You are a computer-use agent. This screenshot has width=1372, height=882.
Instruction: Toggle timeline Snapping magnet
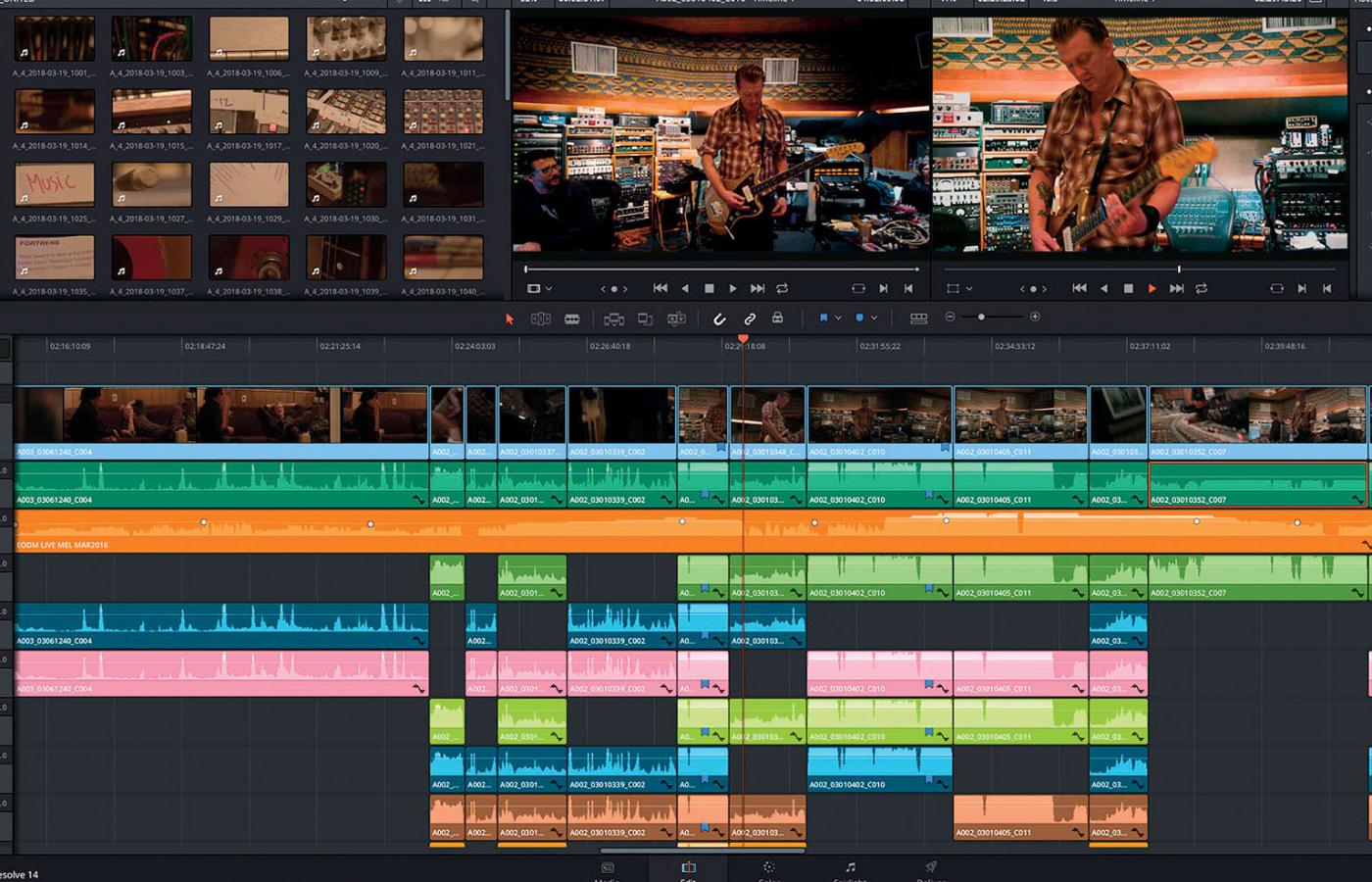pyautogui.click(x=719, y=318)
